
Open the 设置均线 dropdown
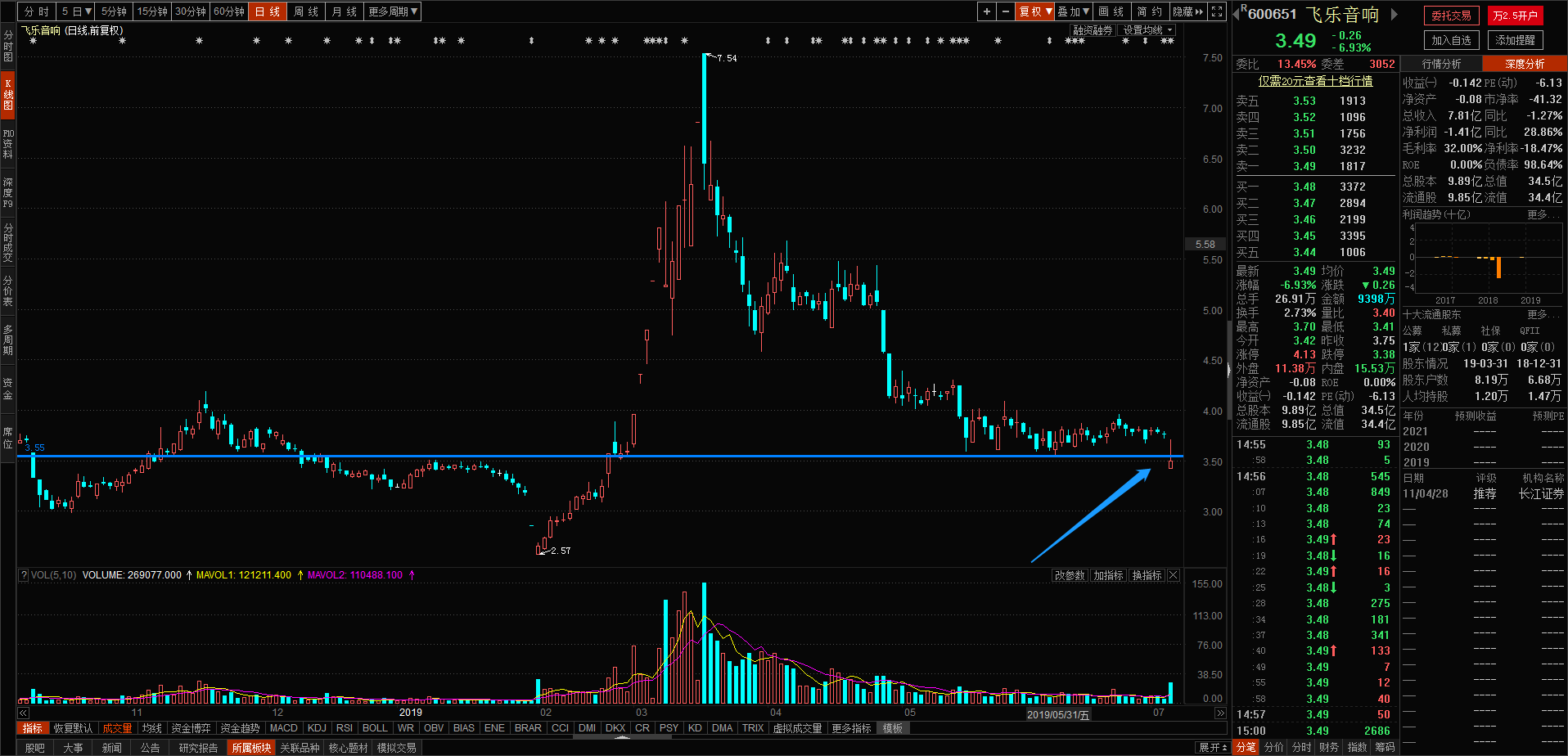tap(1147, 30)
